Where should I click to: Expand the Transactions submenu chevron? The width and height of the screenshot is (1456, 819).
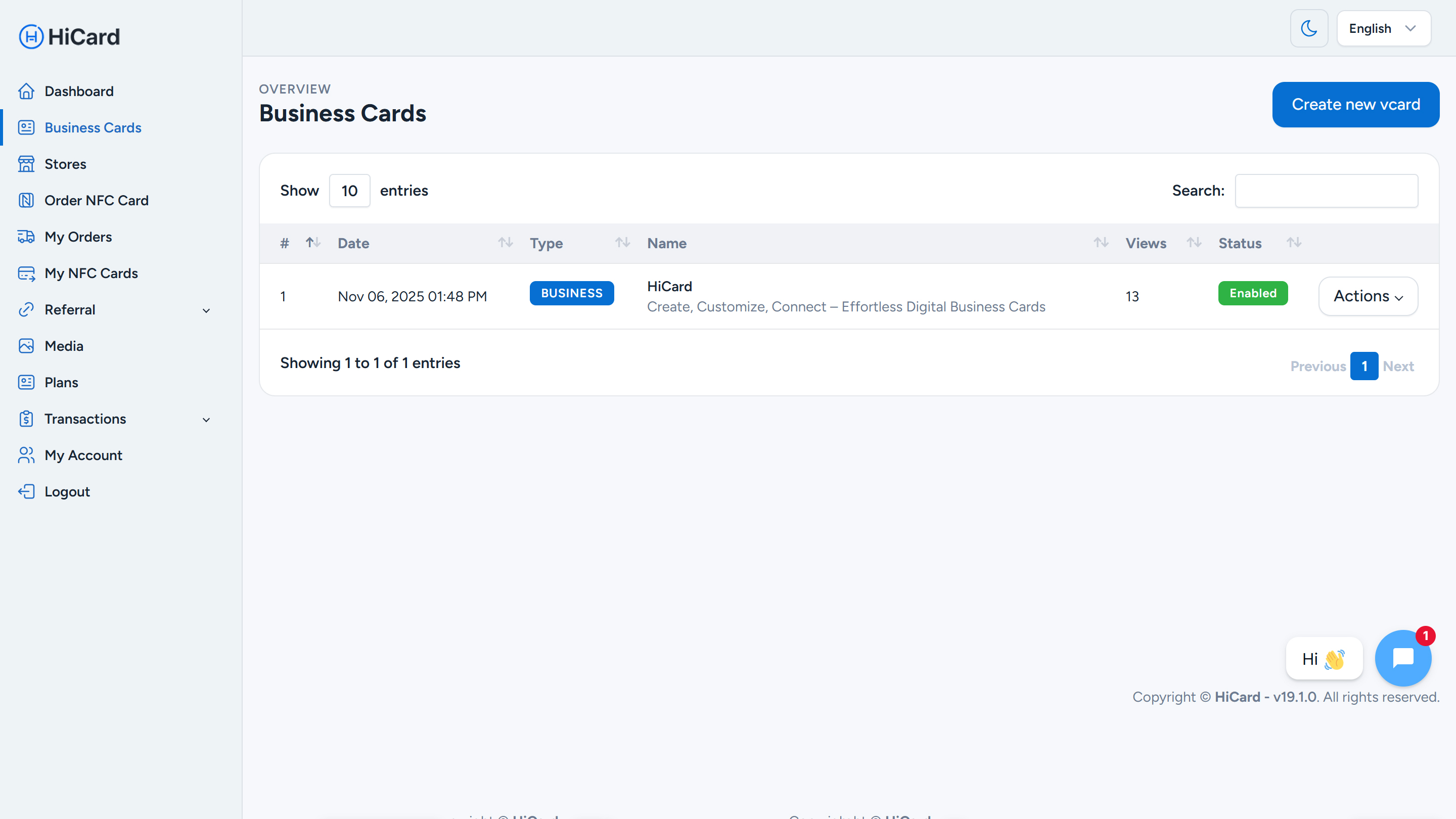tap(206, 420)
